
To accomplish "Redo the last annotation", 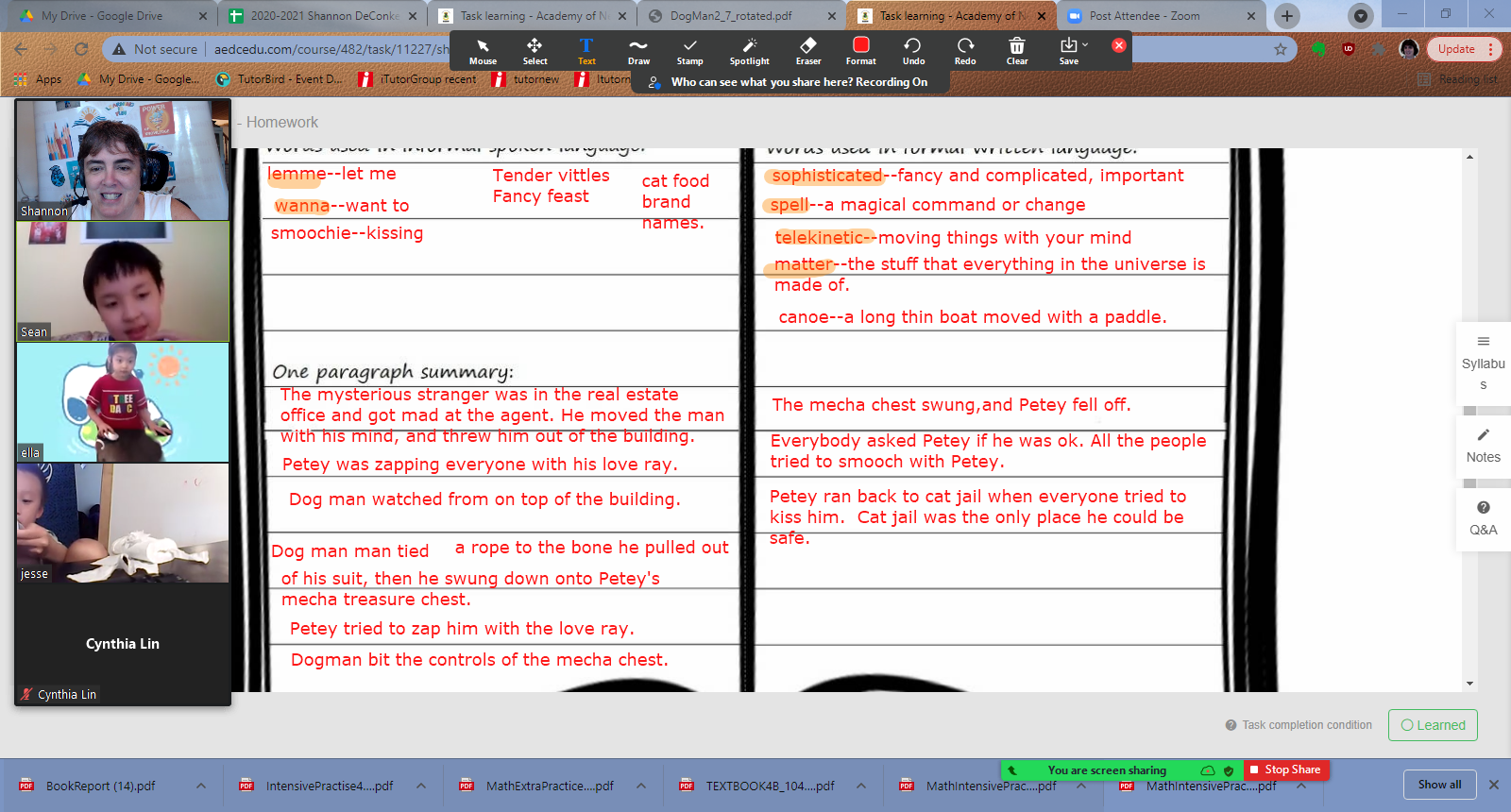I will point(965,52).
